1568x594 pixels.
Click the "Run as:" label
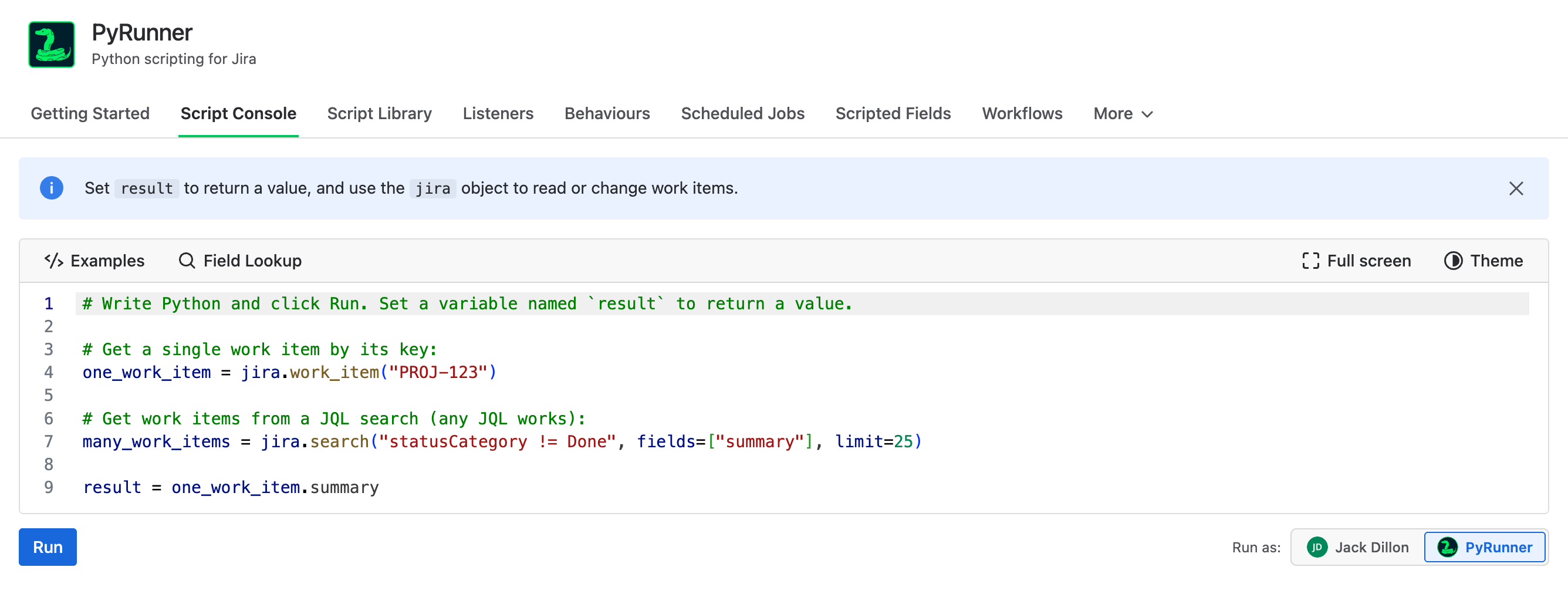[1256, 547]
